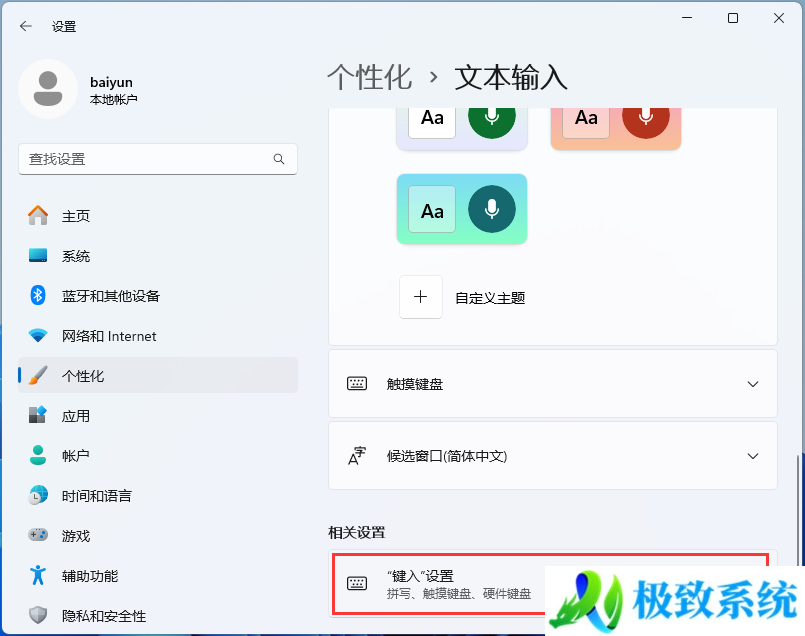The width and height of the screenshot is (805, 636).
Task: Open 蓝牙和其他设备 page
Action: coord(158,296)
